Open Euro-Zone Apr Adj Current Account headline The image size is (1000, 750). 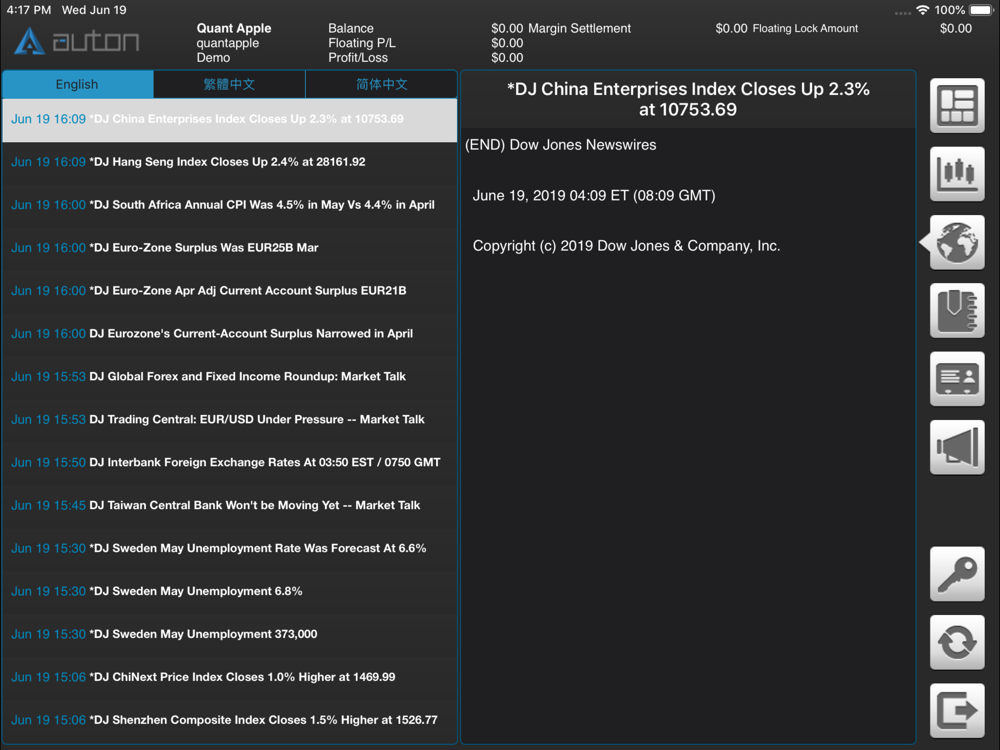pos(230,291)
